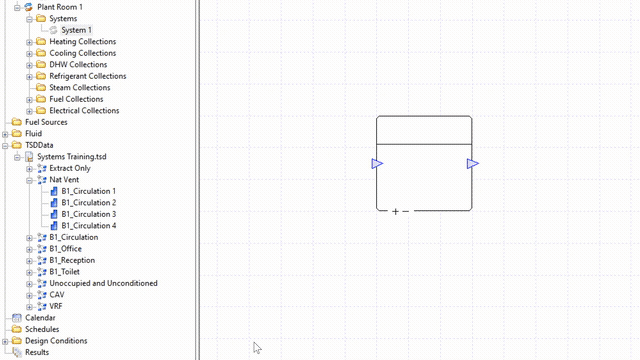
Task: Click the B1_Office group icon
Action: (42, 249)
